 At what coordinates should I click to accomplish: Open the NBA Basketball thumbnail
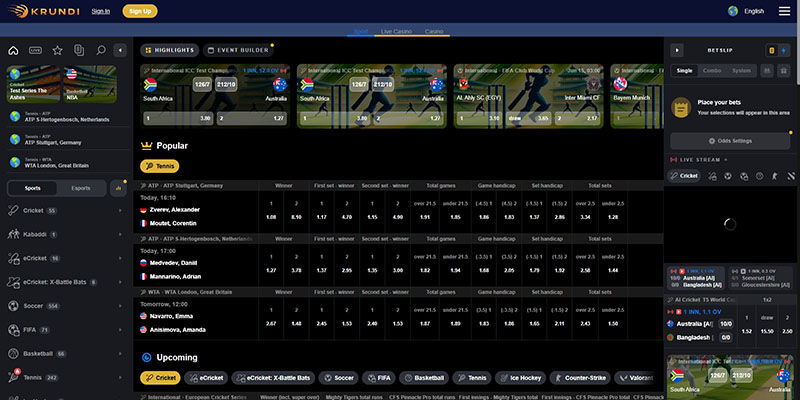tap(90, 84)
